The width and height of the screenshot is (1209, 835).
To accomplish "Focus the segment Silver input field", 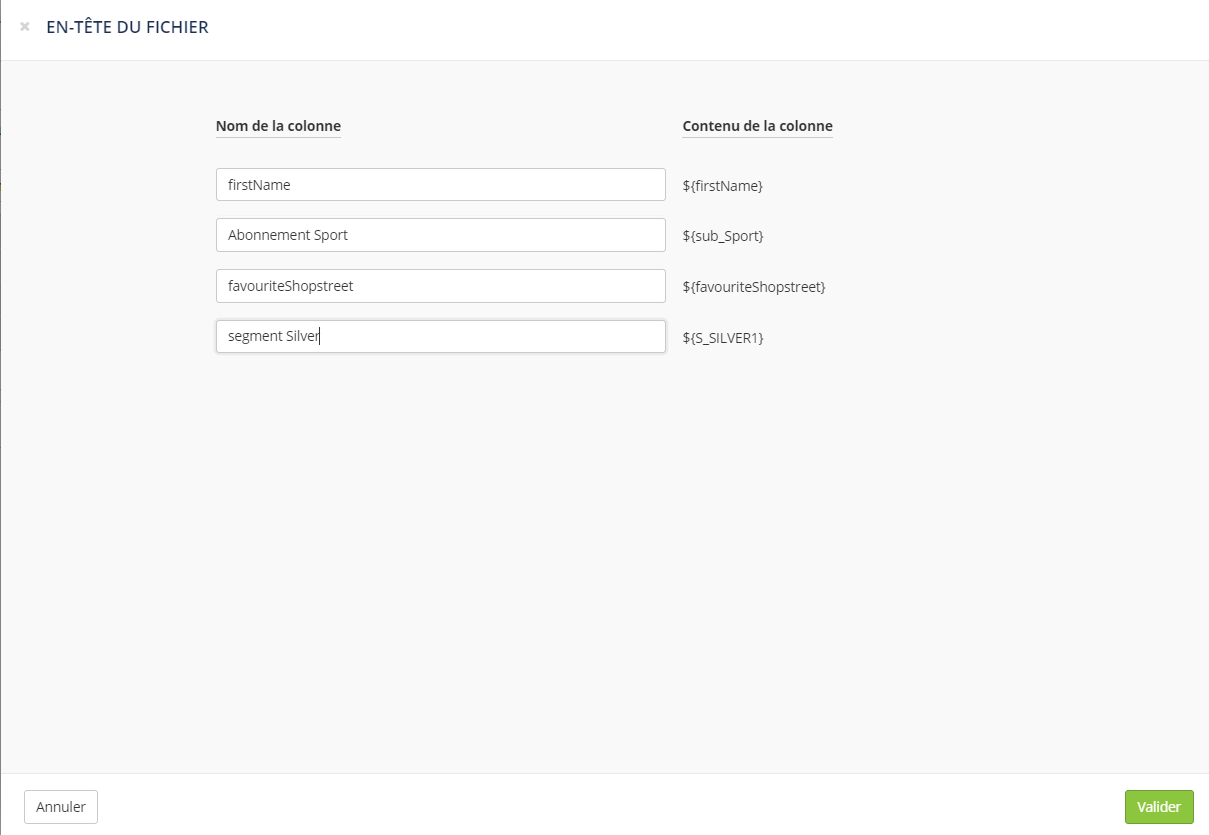I will click(440, 337).
